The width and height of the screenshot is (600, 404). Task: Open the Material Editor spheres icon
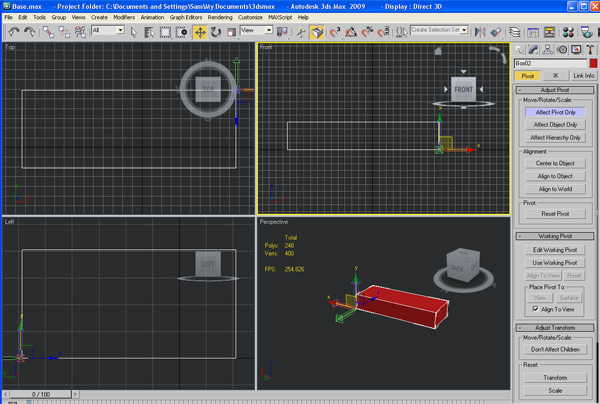[568, 32]
